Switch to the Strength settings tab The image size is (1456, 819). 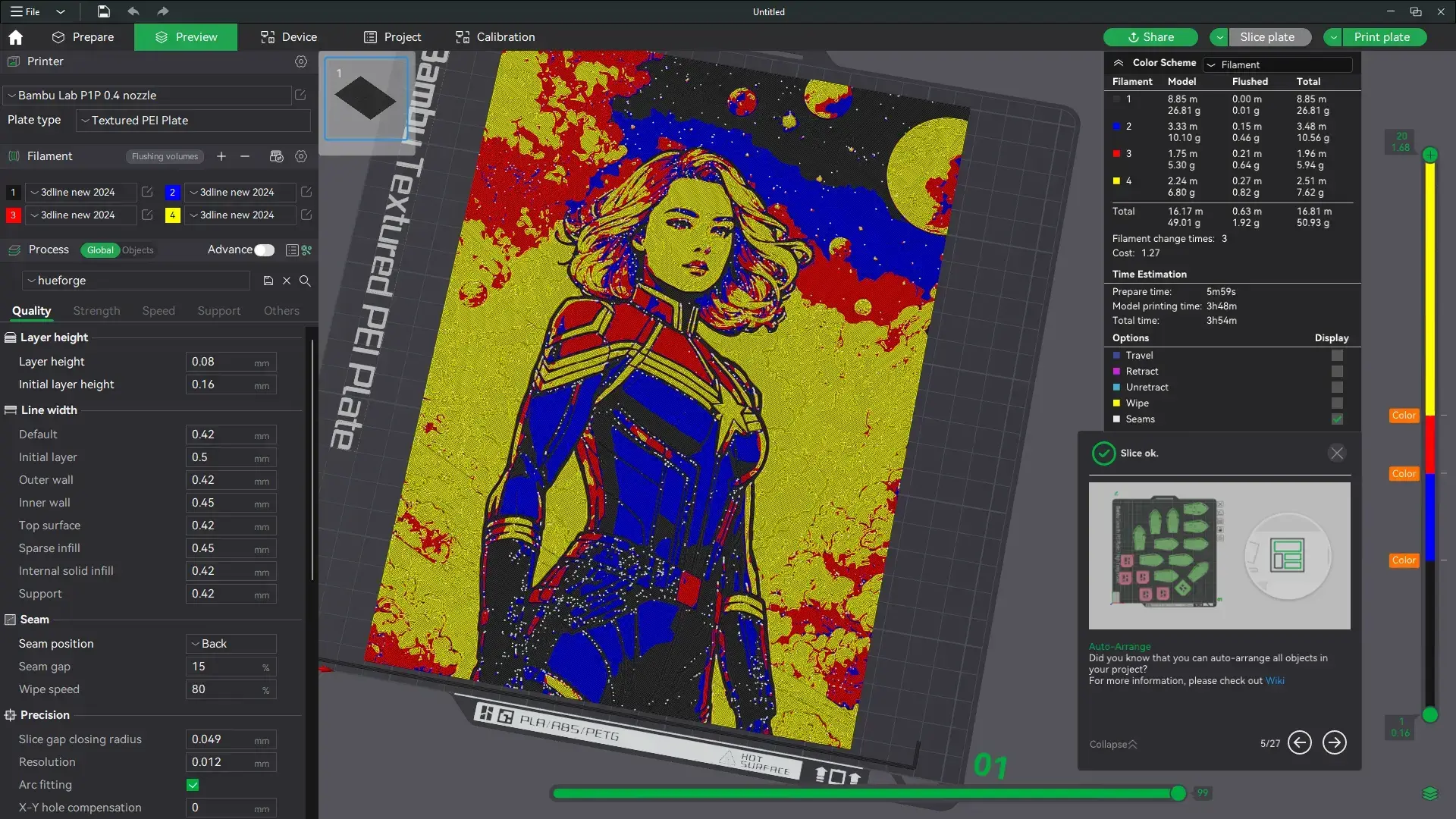96,311
